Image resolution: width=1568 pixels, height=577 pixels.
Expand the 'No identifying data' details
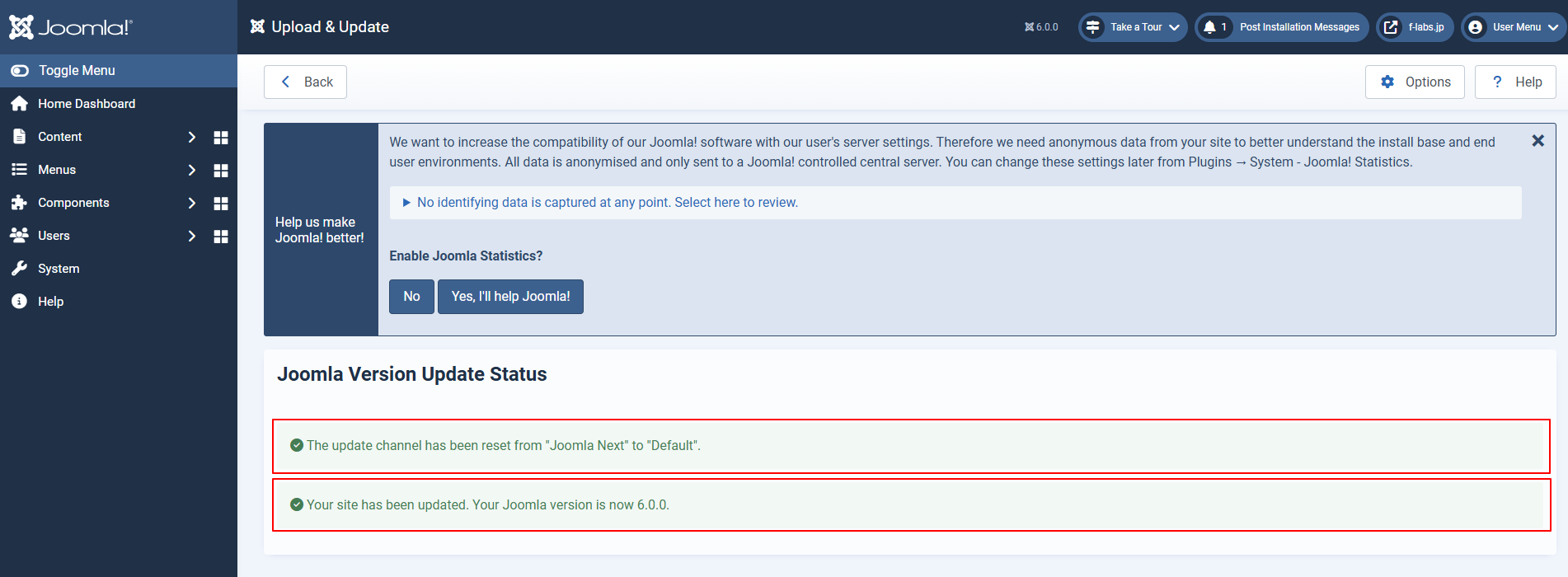607,203
